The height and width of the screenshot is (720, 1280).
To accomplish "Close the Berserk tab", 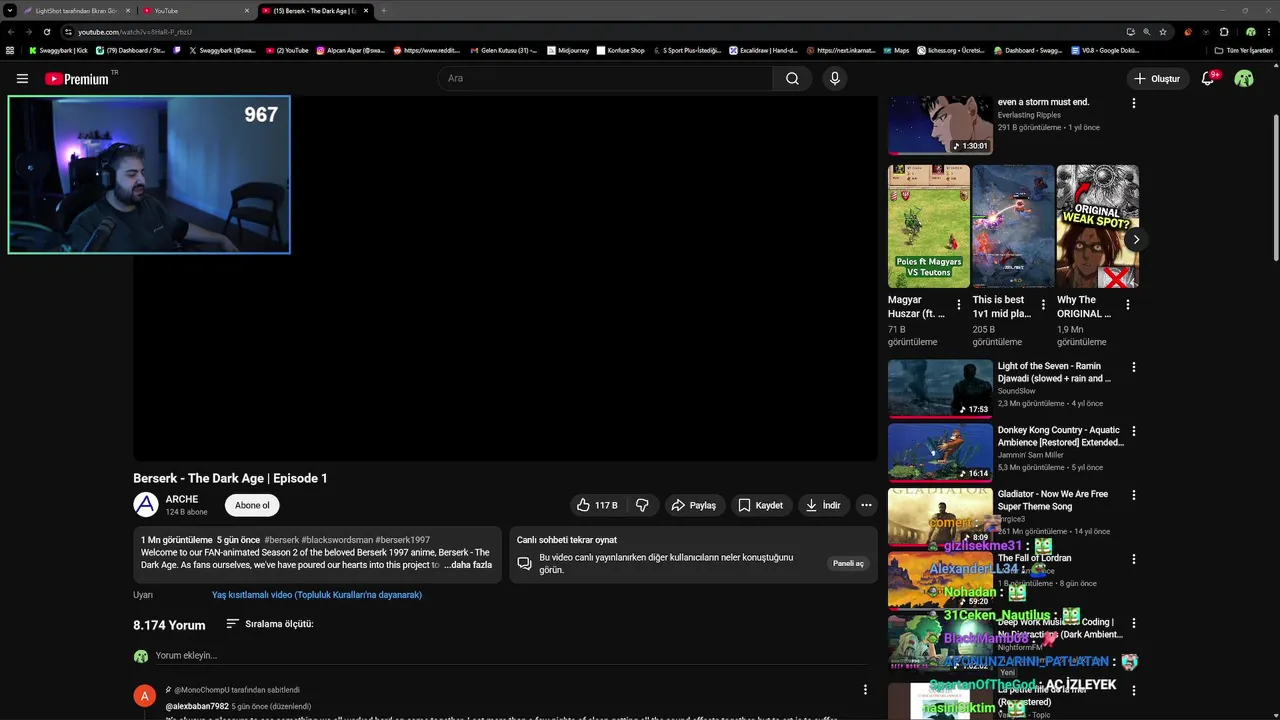I will (366, 10).
